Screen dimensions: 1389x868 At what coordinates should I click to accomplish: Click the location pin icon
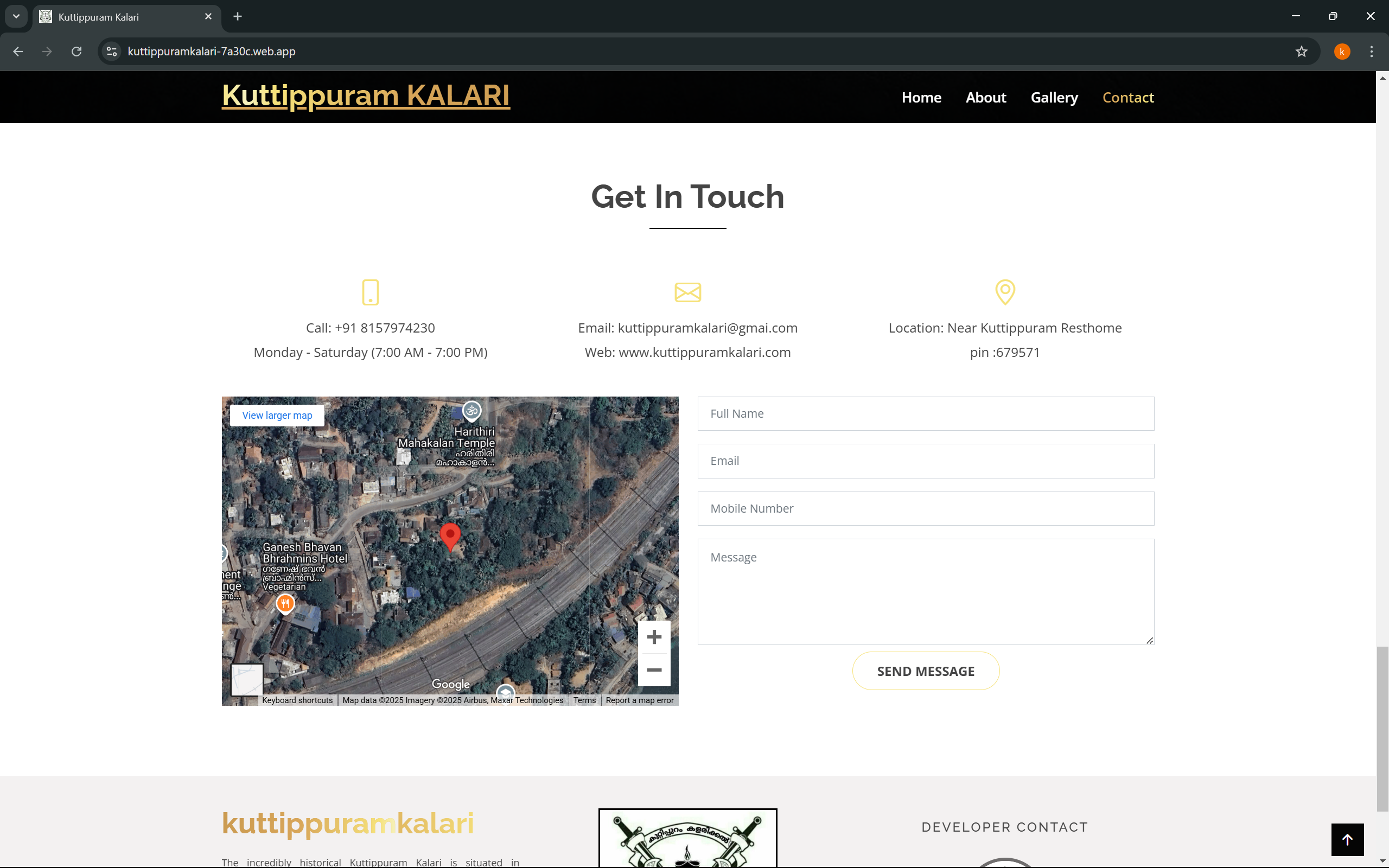pos(1005,292)
